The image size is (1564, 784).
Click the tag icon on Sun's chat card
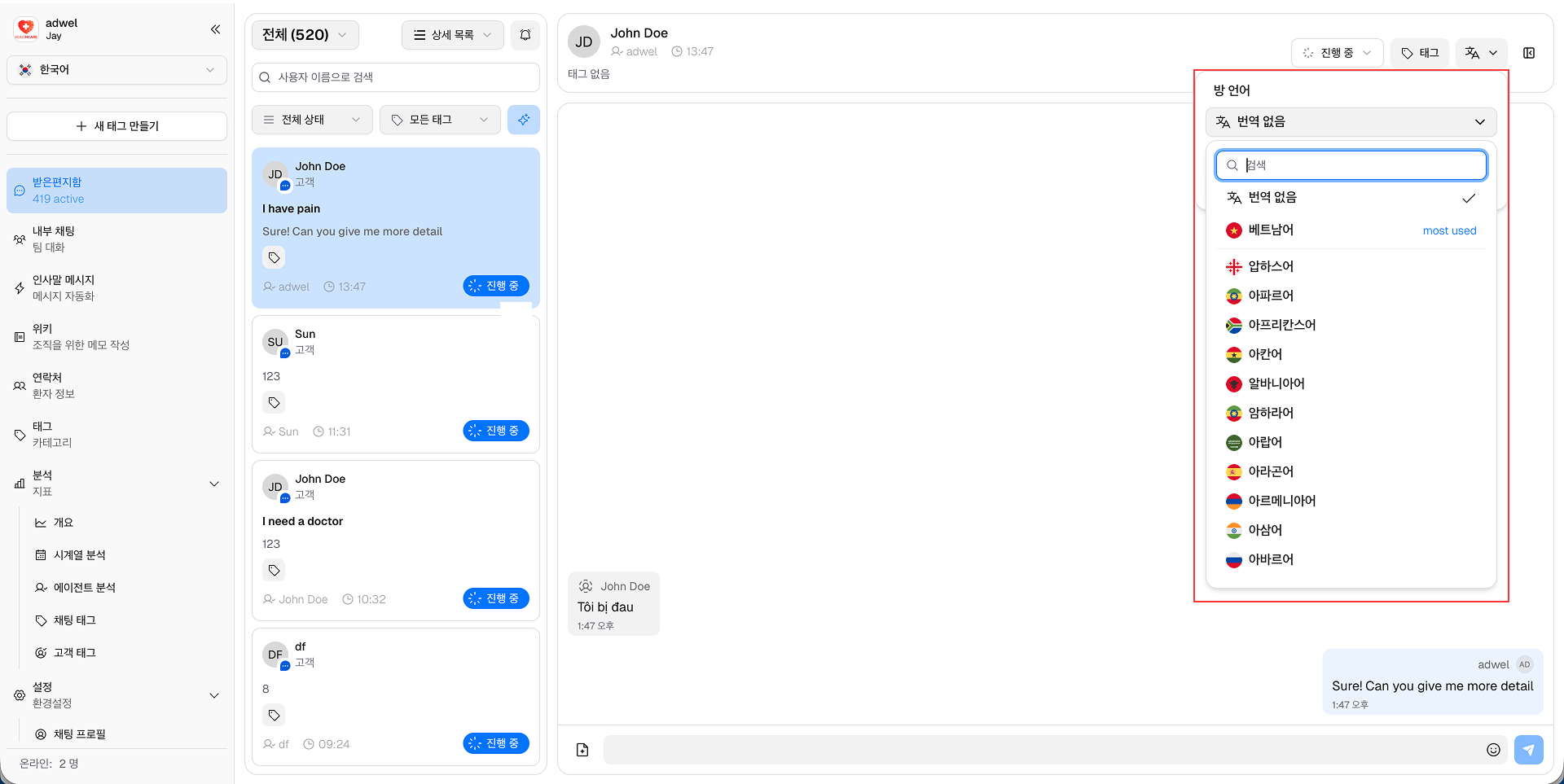(x=274, y=402)
